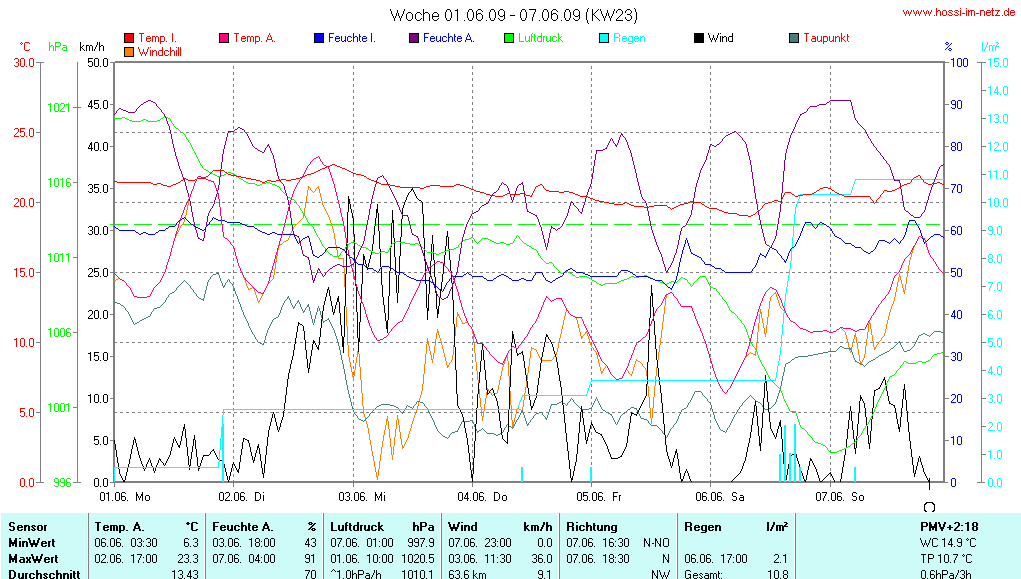Click the orange Windchill legend swatch
Screen dimensions: 1021x579
pos(129,51)
